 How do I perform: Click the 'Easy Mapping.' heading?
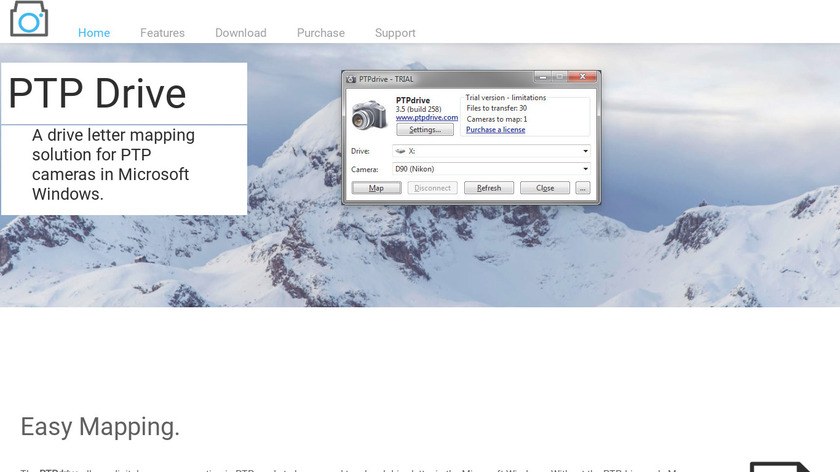100,427
